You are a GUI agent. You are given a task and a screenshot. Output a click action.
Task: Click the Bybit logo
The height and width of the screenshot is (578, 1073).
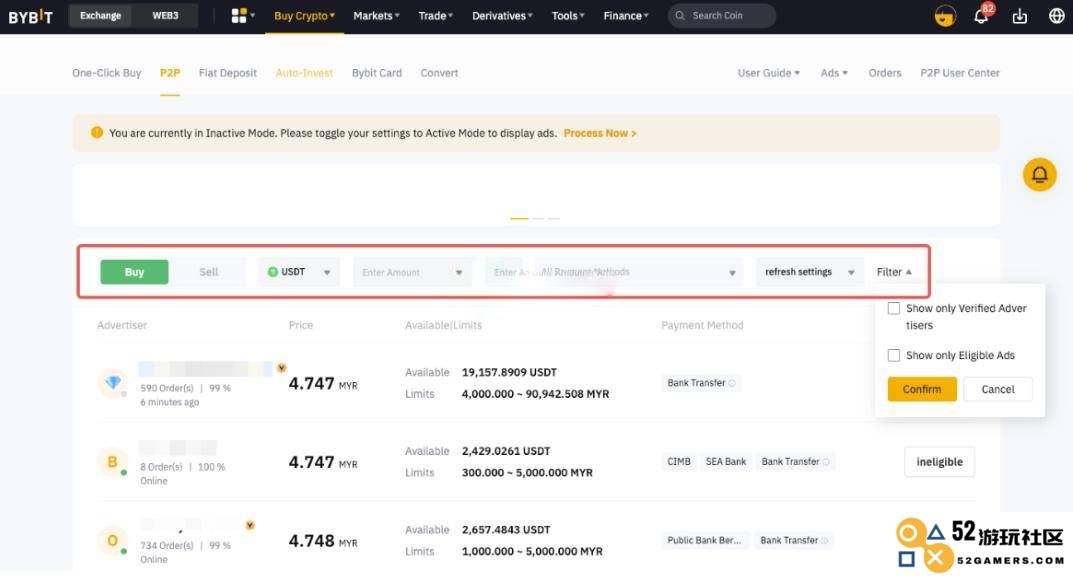tap(30, 16)
